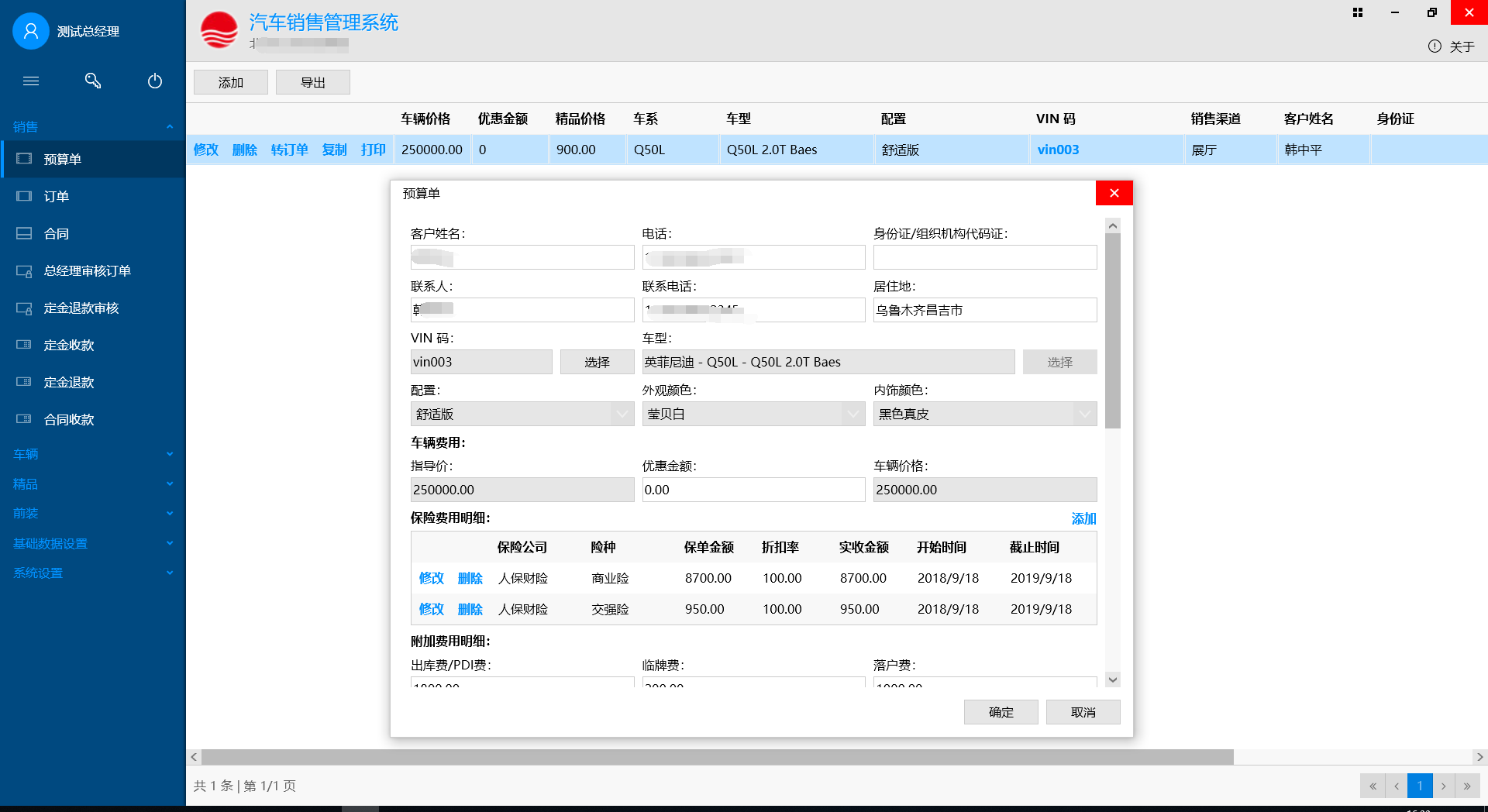Click the hamburger menu icon in sidebar
Image resolution: width=1488 pixels, height=812 pixels.
(x=31, y=81)
